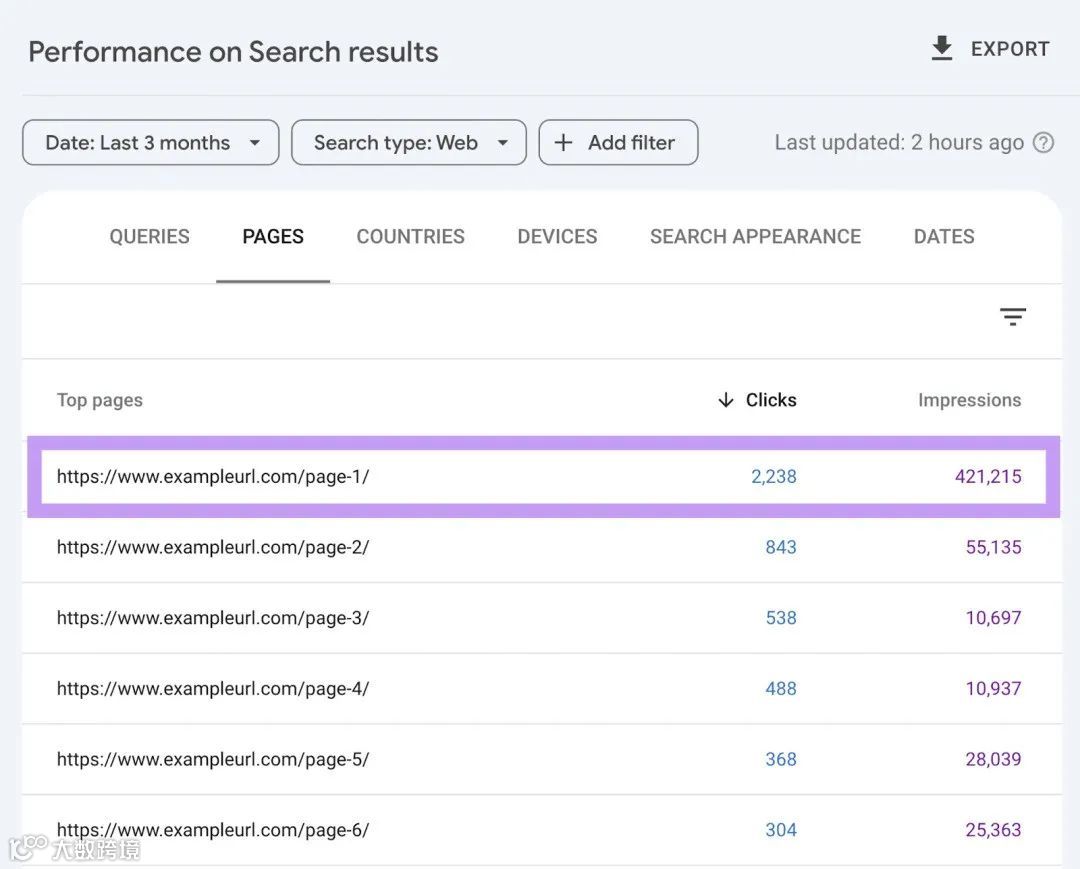This screenshot has width=1080, height=869.
Task: Open the COUNTRIES tab
Action: tap(410, 237)
